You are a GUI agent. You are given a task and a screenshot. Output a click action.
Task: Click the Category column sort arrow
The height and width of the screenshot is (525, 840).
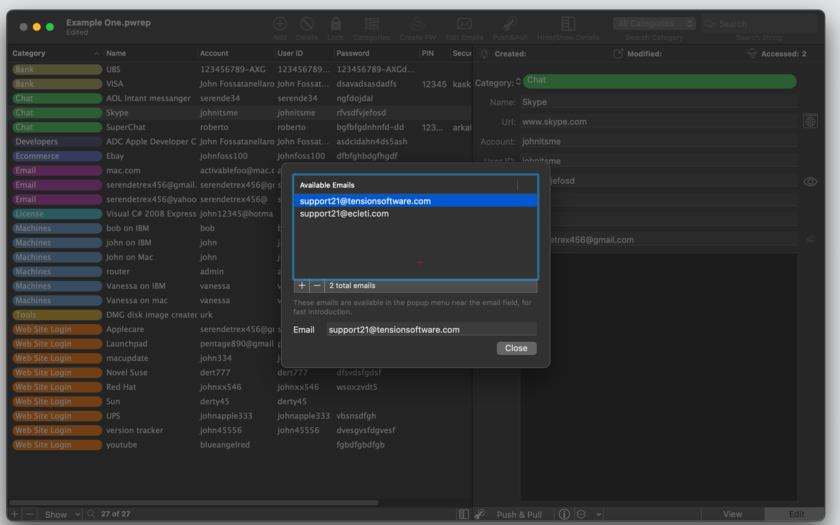pyautogui.click(x=96, y=54)
